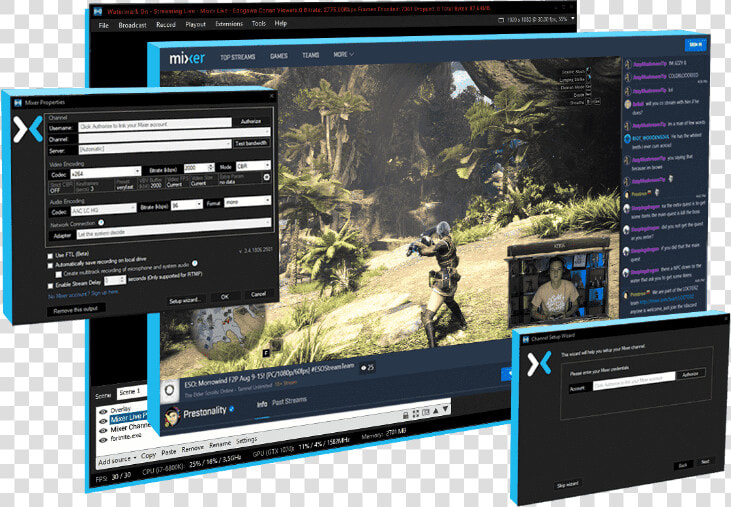Open video encoding settings gear icon
This screenshot has height=507, width=731.
pos(267,177)
